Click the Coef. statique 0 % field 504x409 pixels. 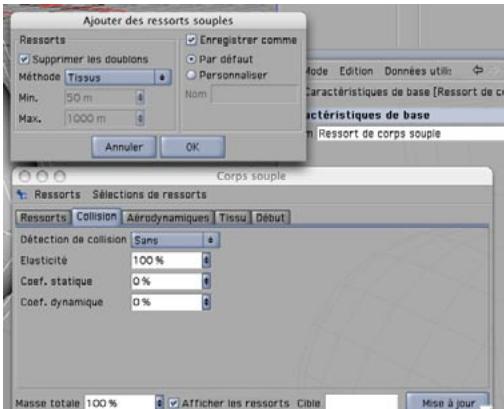pos(167,281)
